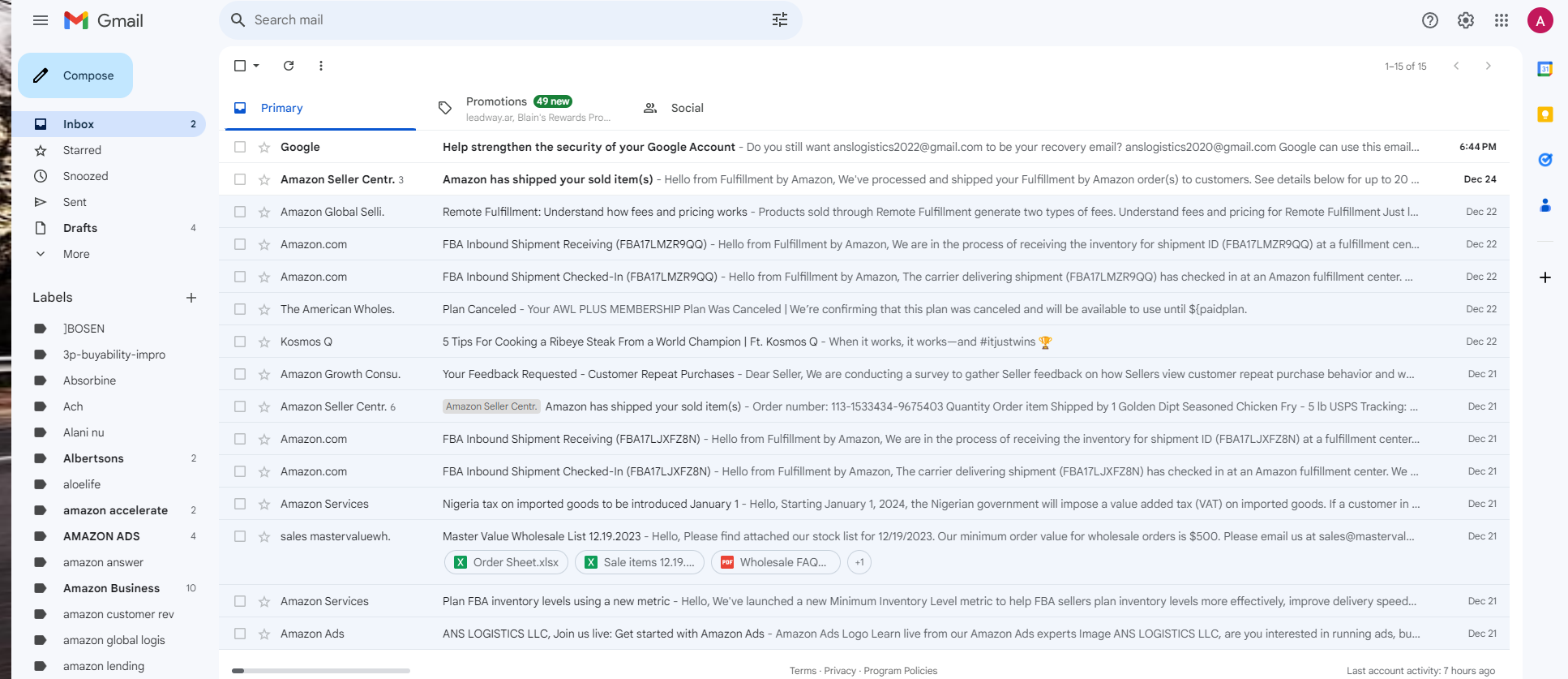Expand More in the sidebar
The image size is (1568, 679).
pos(76,254)
